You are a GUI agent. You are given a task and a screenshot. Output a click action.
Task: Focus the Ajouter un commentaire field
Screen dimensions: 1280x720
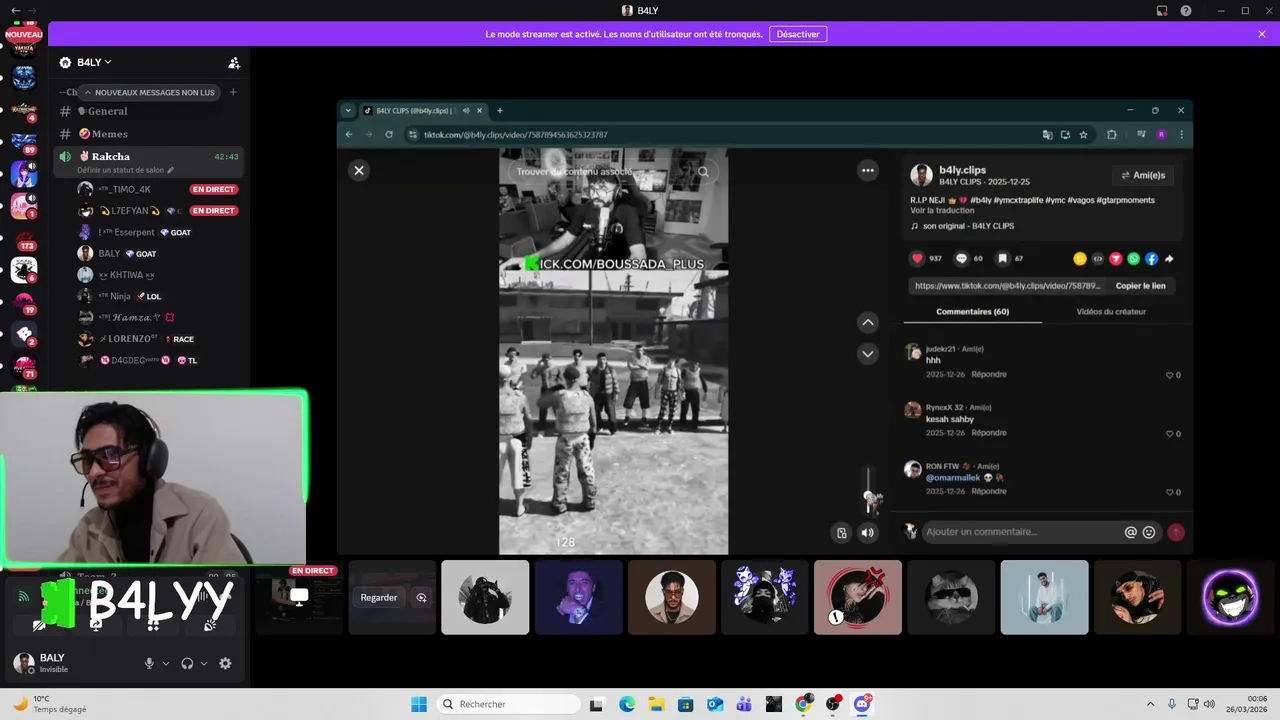1020,532
